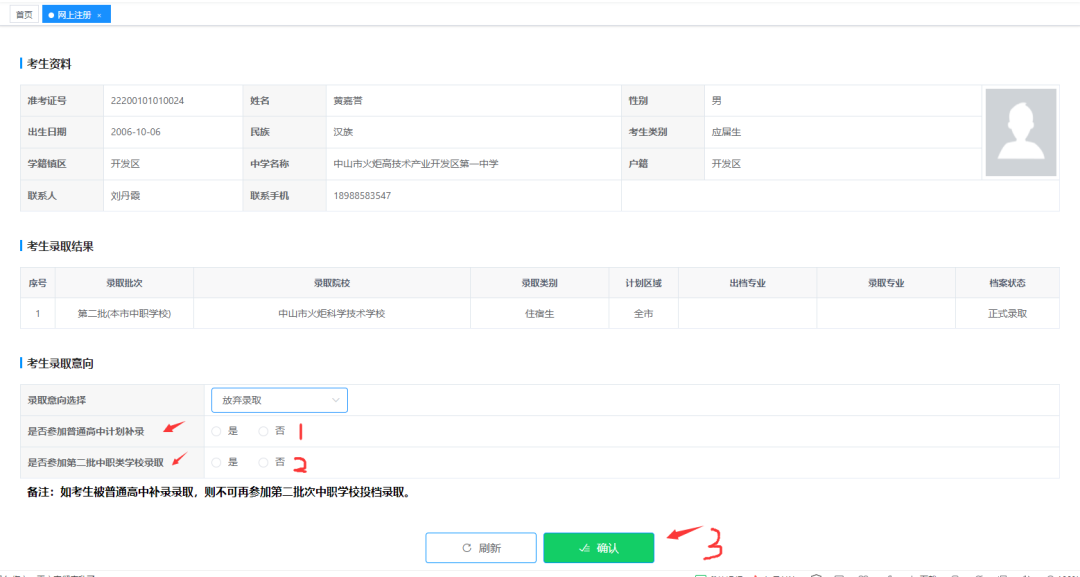The height and width of the screenshot is (577, 1080).
Task: Select the 网上注册 tab
Action: [73, 15]
